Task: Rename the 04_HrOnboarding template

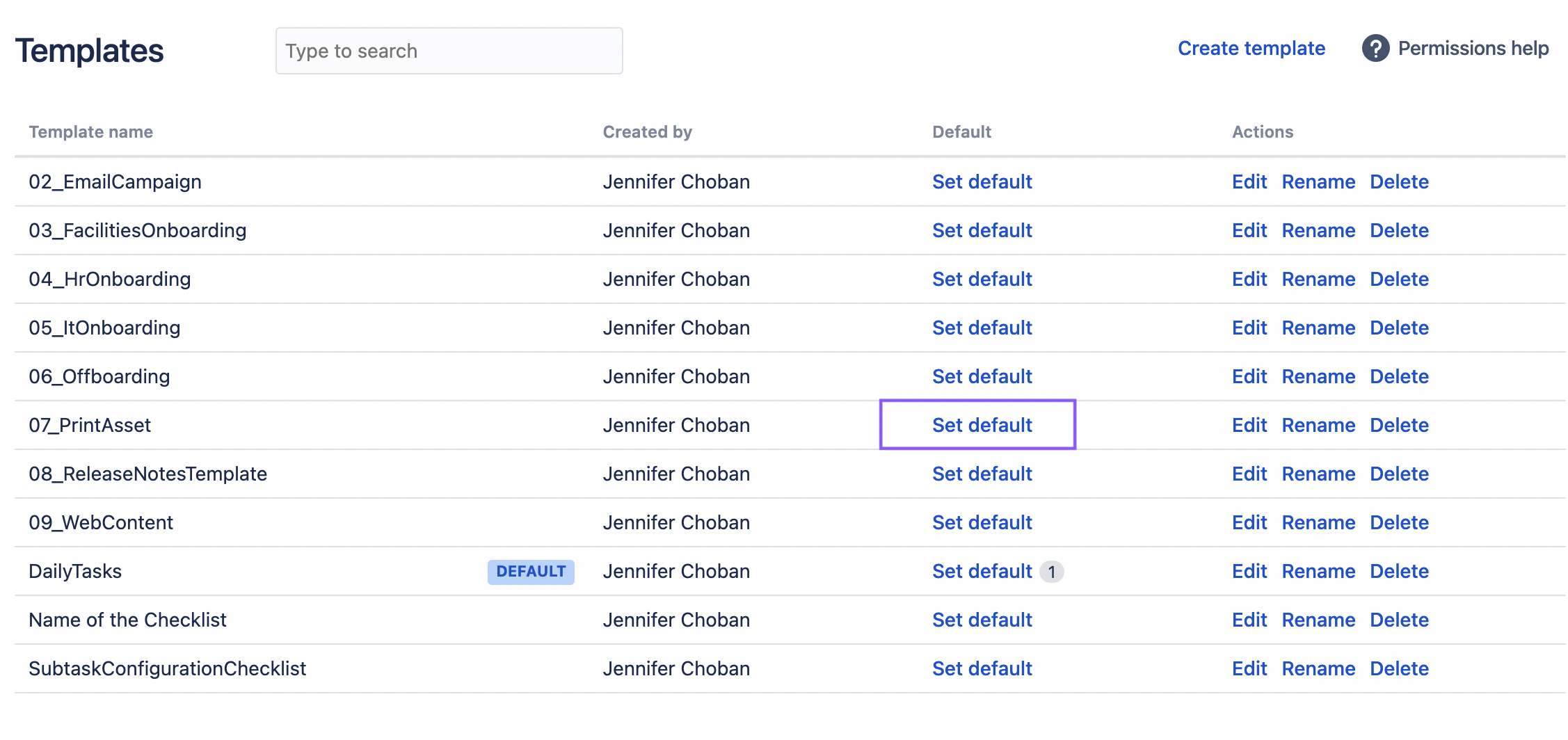Action: (1318, 279)
